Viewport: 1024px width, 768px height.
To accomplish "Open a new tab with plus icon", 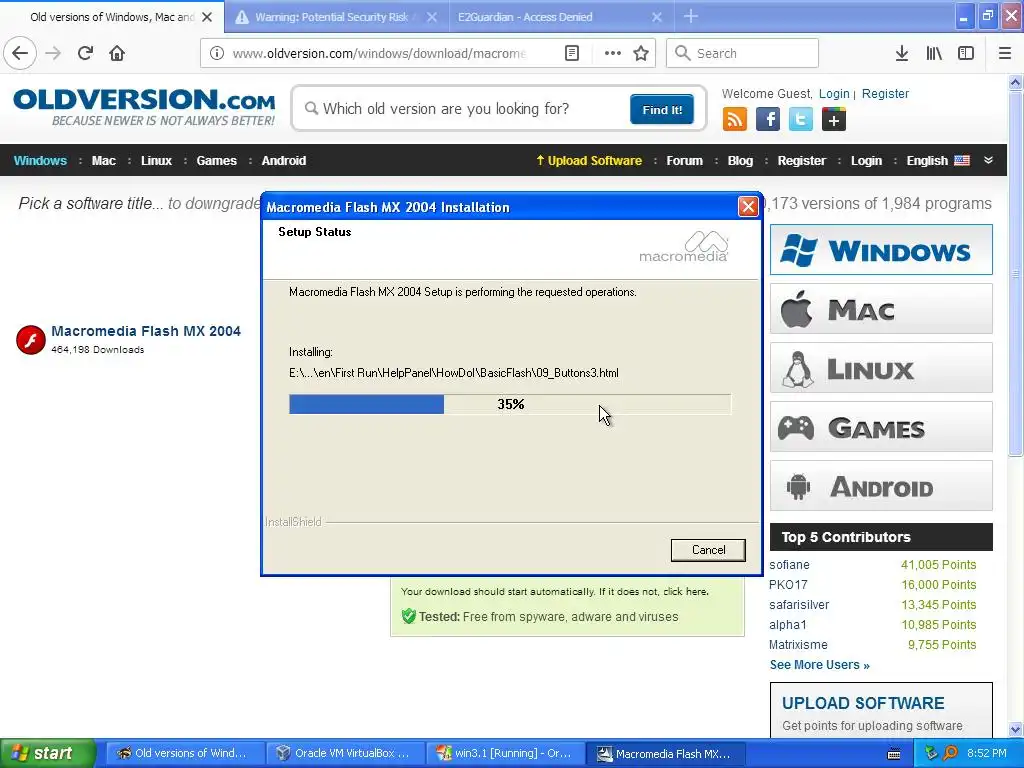I will [x=691, y=16].
